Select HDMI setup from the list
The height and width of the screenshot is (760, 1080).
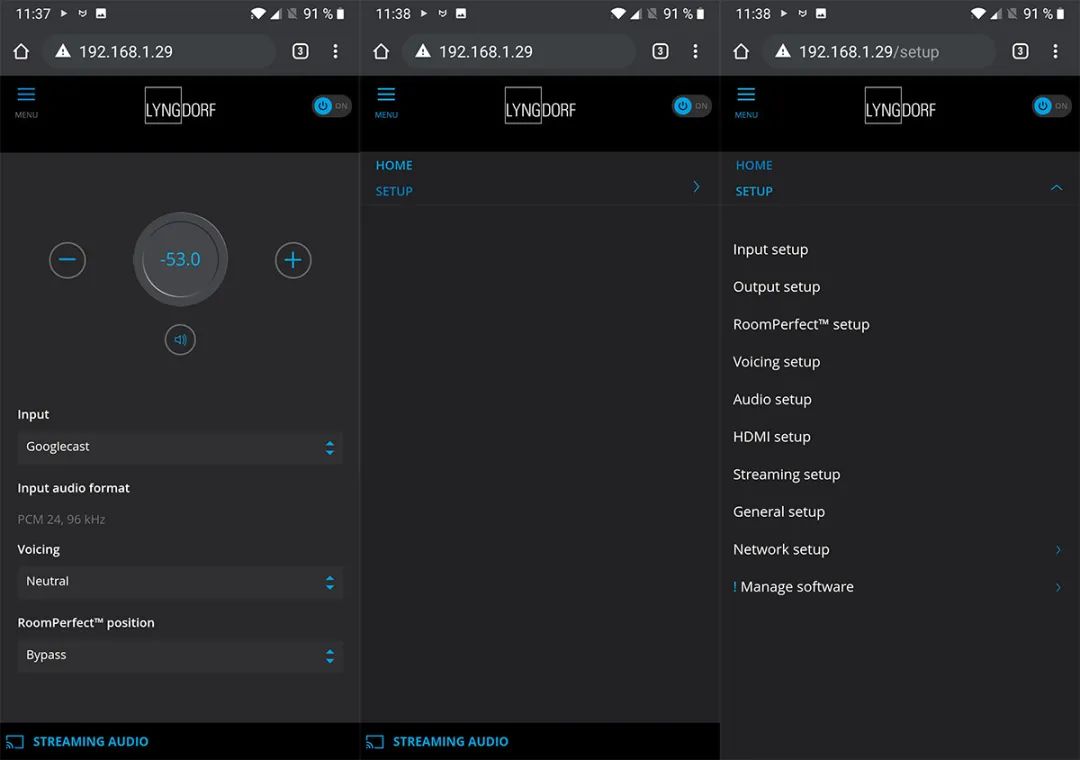pyautogui.click(x=771, y=437)
